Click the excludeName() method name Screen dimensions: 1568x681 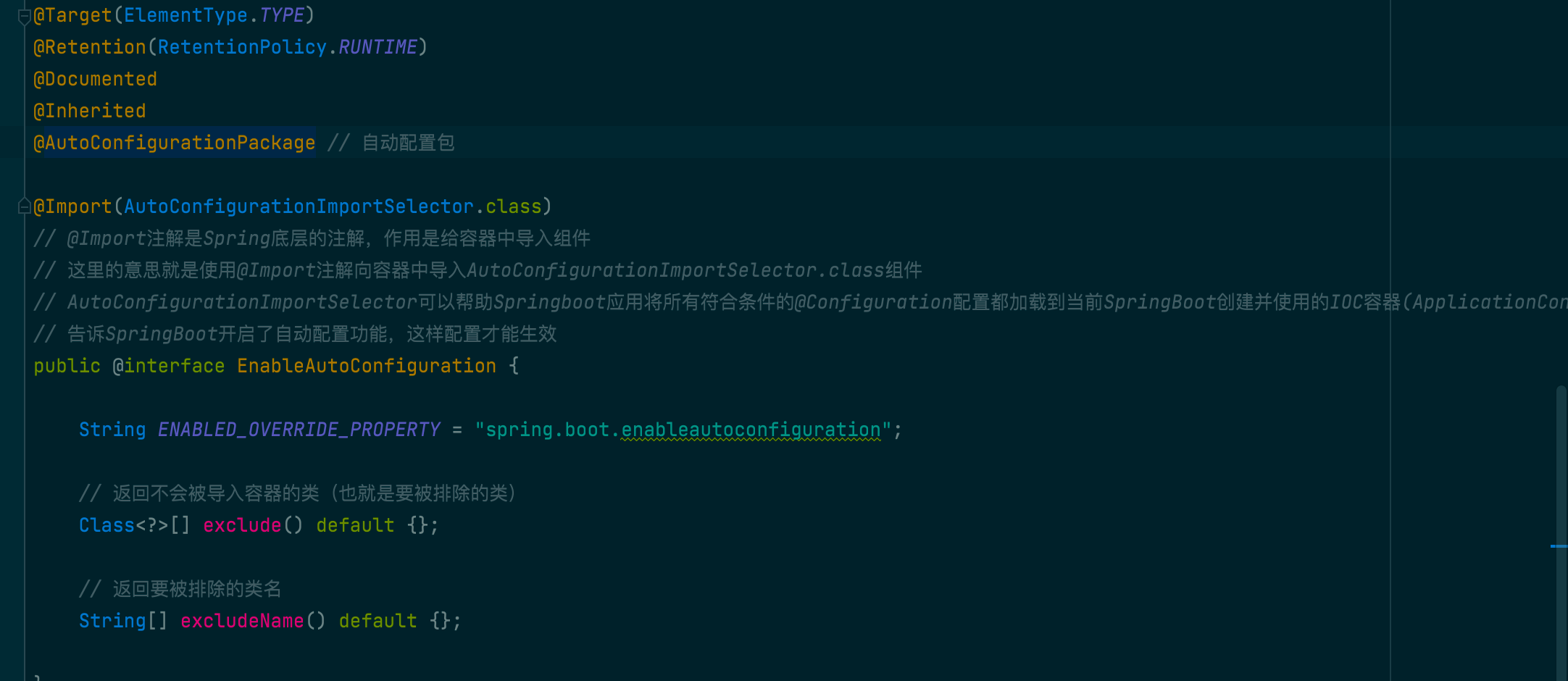[x=242, y=621]
